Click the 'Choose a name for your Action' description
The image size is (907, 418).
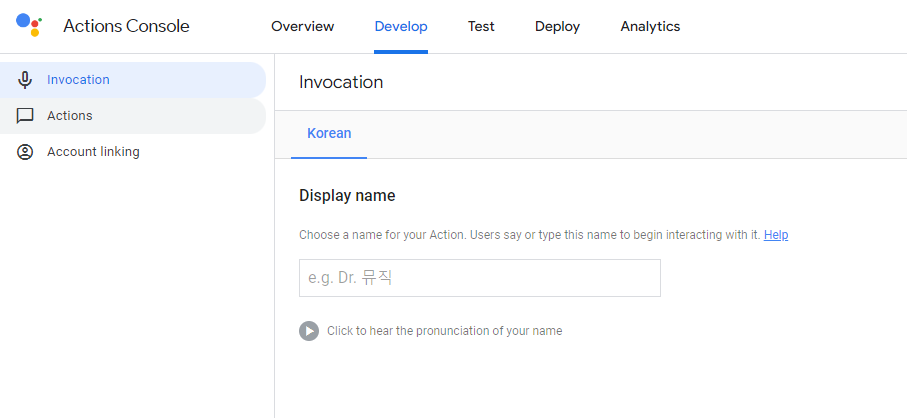tap(529, 235)
